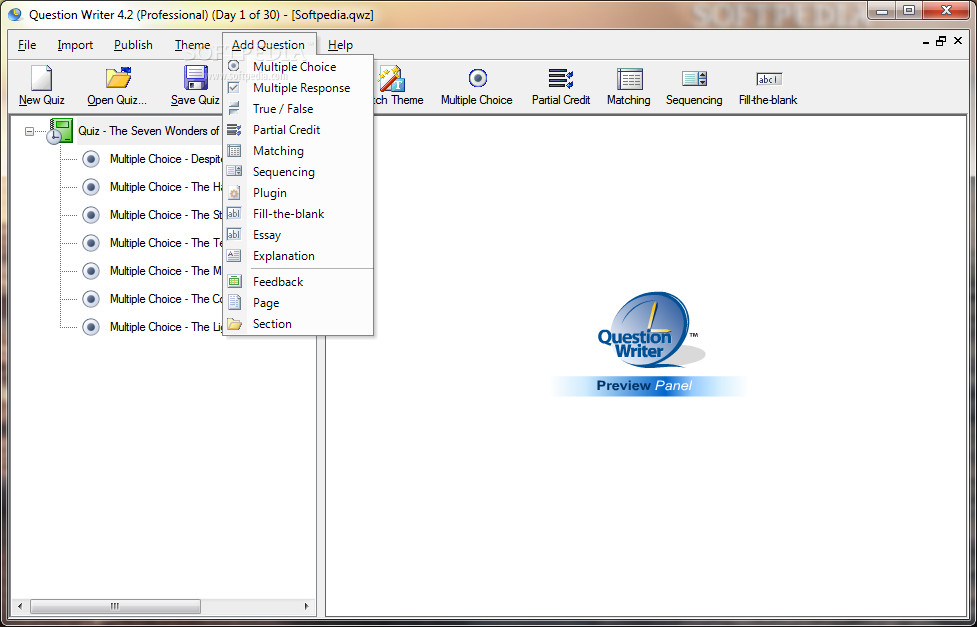
Task: Choose True / False question type
Action: [x=298, y=108]
